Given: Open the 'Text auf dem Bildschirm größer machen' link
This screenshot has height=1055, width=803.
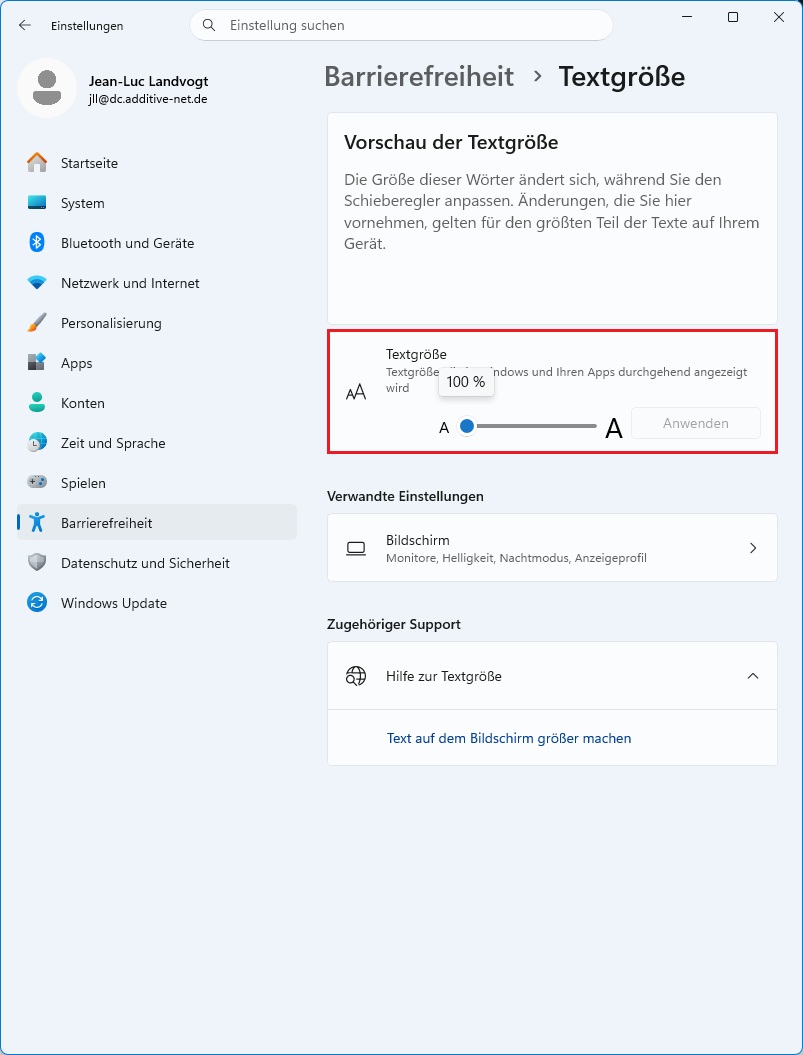Looking at the screenshot, I should point(509,738).
